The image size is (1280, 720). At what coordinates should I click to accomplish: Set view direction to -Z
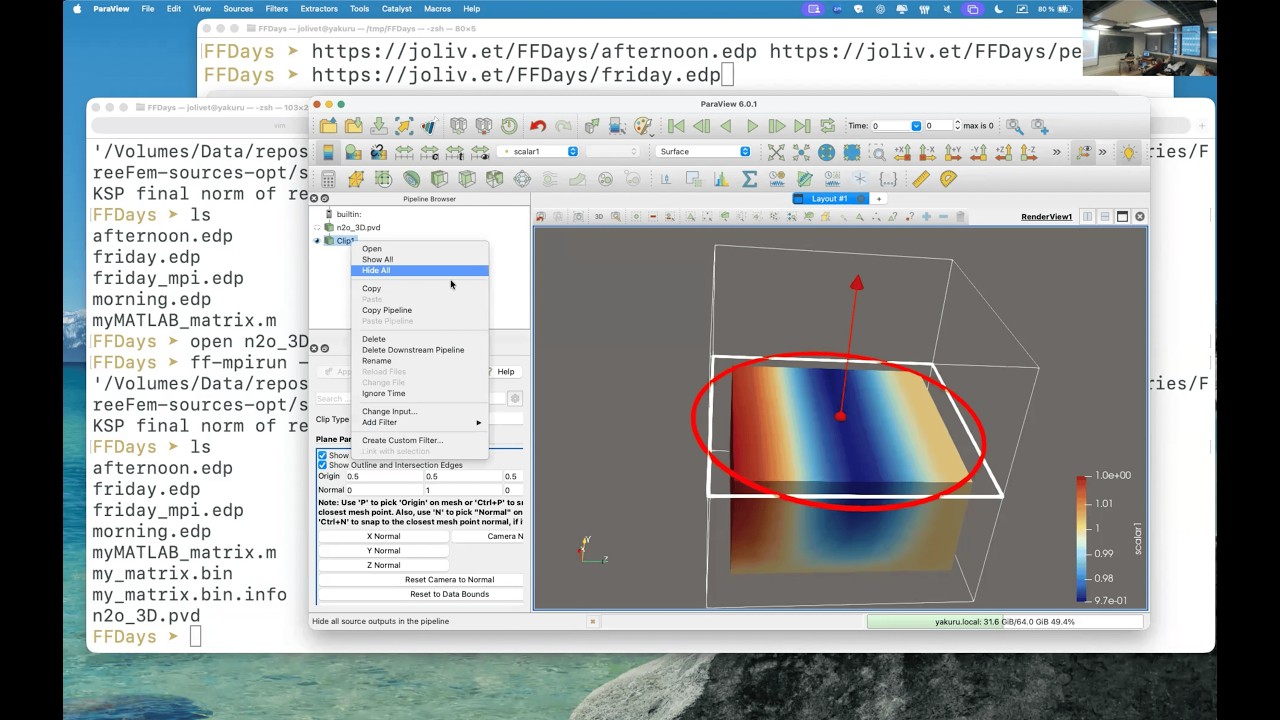pyautogui.click(x=1029, y=152)
